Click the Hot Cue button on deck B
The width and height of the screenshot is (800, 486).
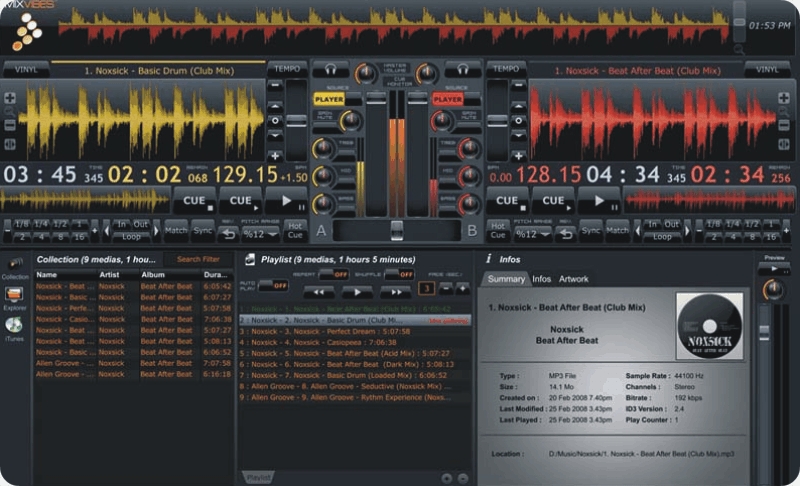pos(497,231)
